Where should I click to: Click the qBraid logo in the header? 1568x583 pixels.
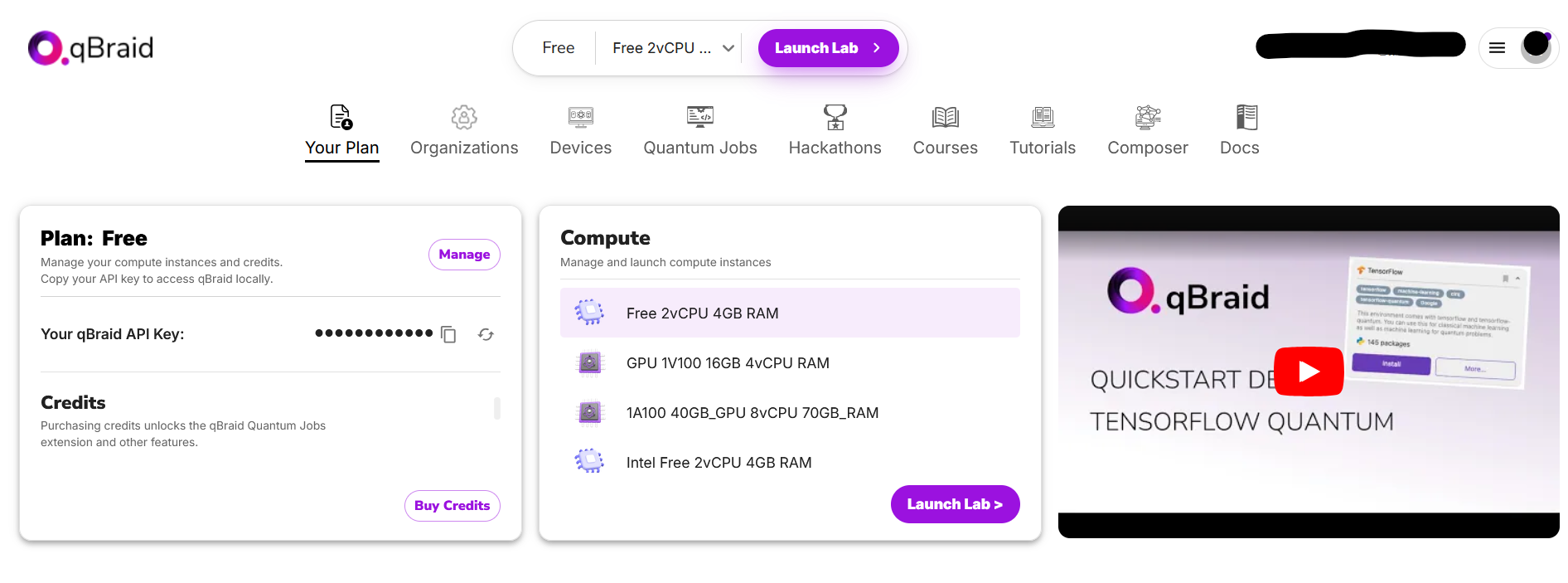click(x=91, y=48)
